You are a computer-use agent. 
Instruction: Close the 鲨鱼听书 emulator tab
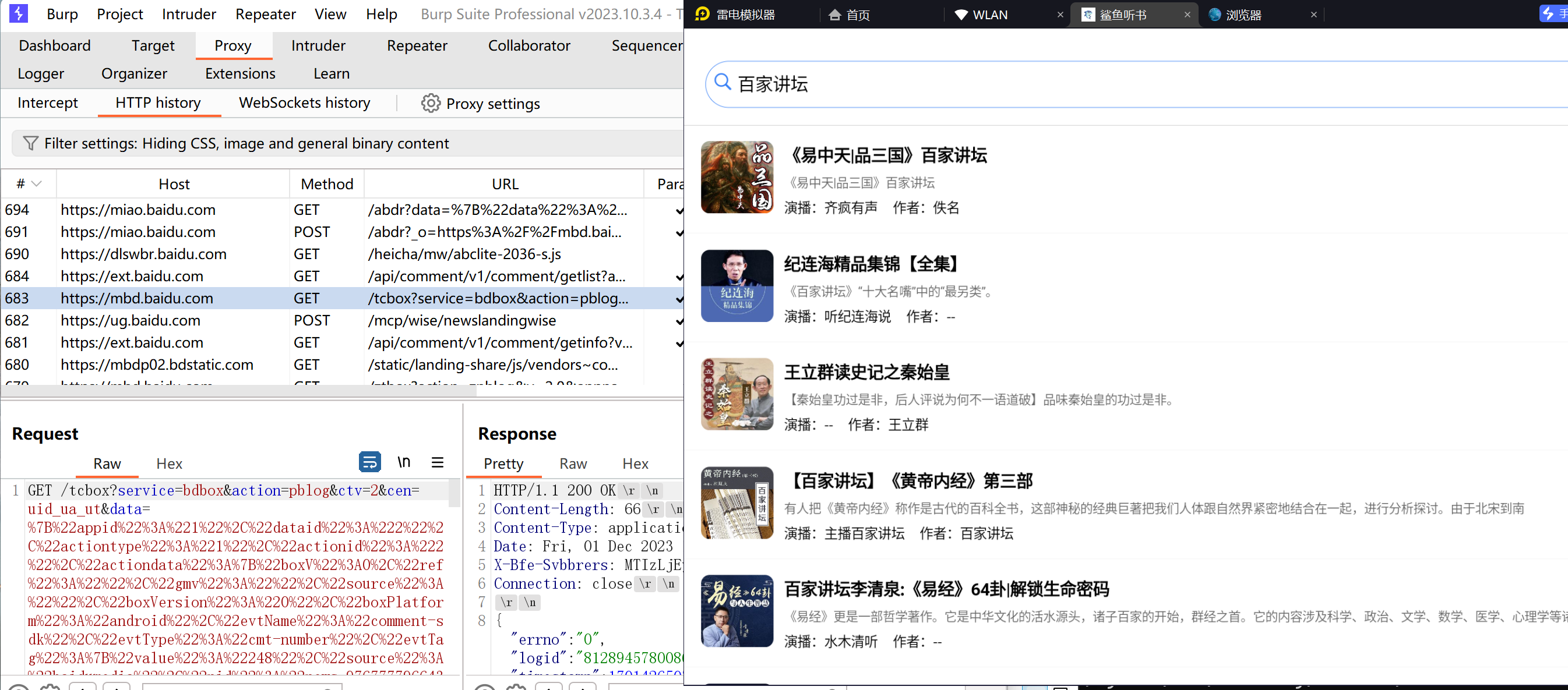1187,15
